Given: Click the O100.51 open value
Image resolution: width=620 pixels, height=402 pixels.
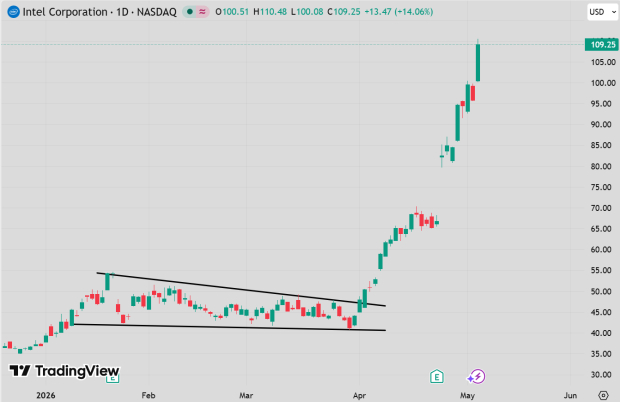Looking at the screenshot, I should (232, 12).
